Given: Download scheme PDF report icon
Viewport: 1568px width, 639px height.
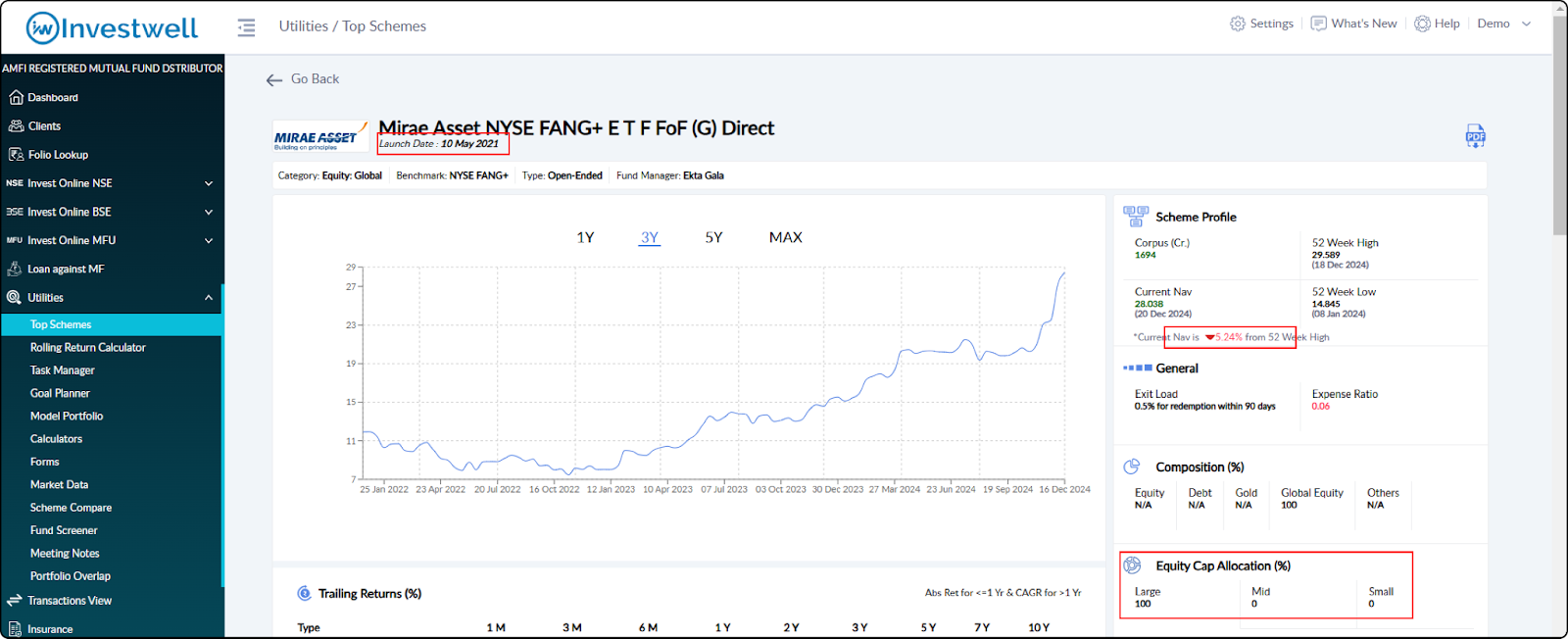Looking at the screenshot, I should [x=1475, y=136].
